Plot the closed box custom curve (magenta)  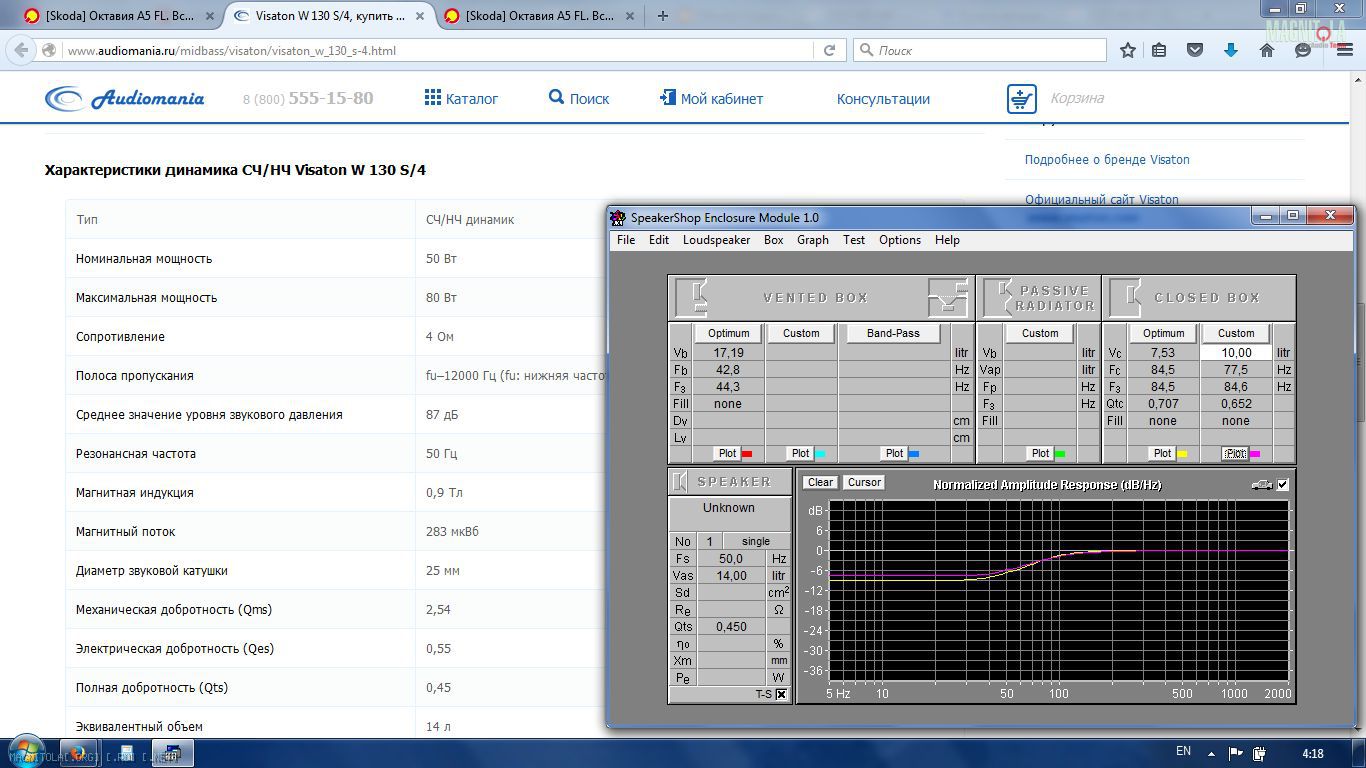tap(1235, 454)
